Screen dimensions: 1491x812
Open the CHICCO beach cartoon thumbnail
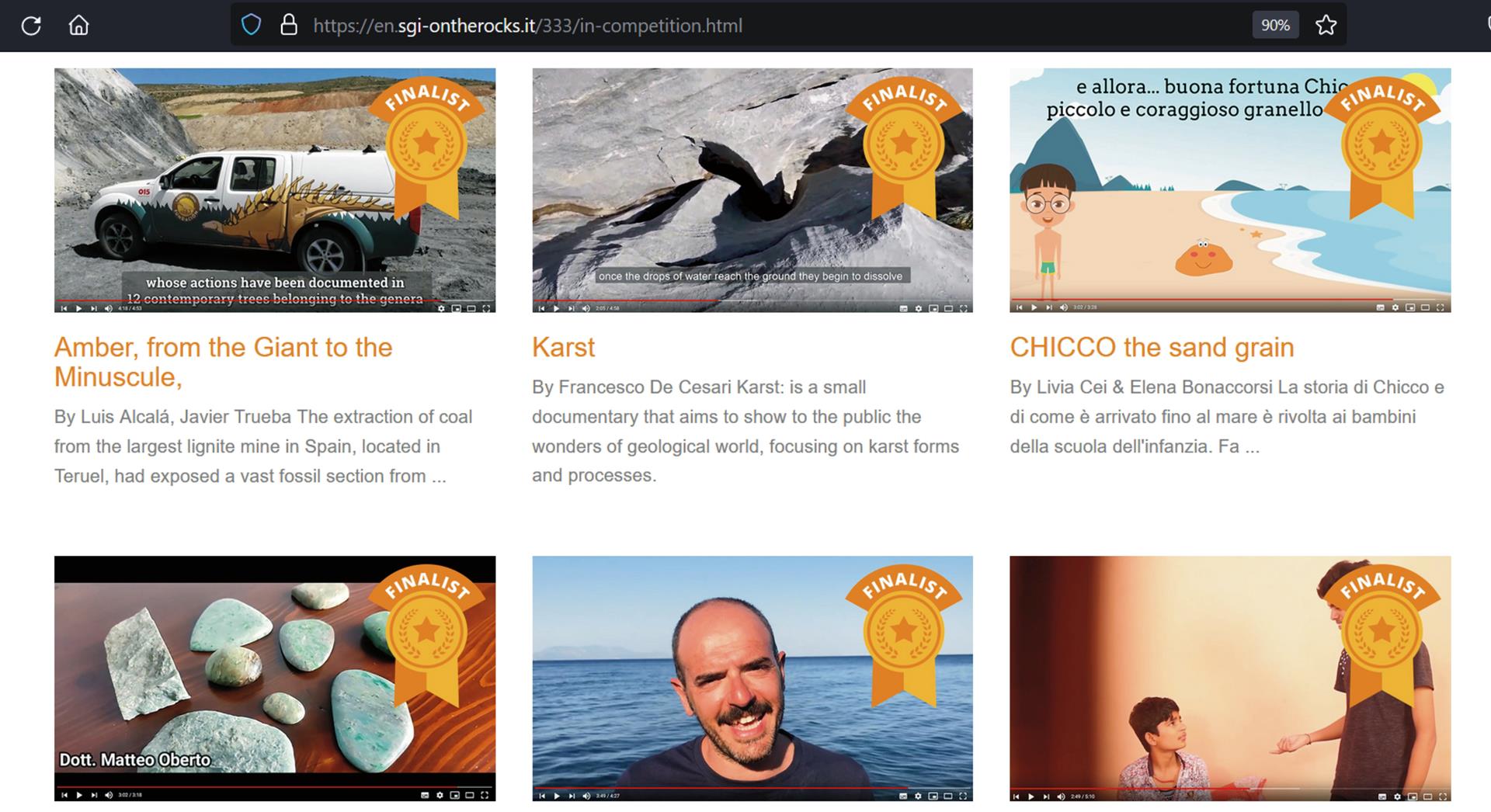pyautogui.click(x=1230, y=190)
